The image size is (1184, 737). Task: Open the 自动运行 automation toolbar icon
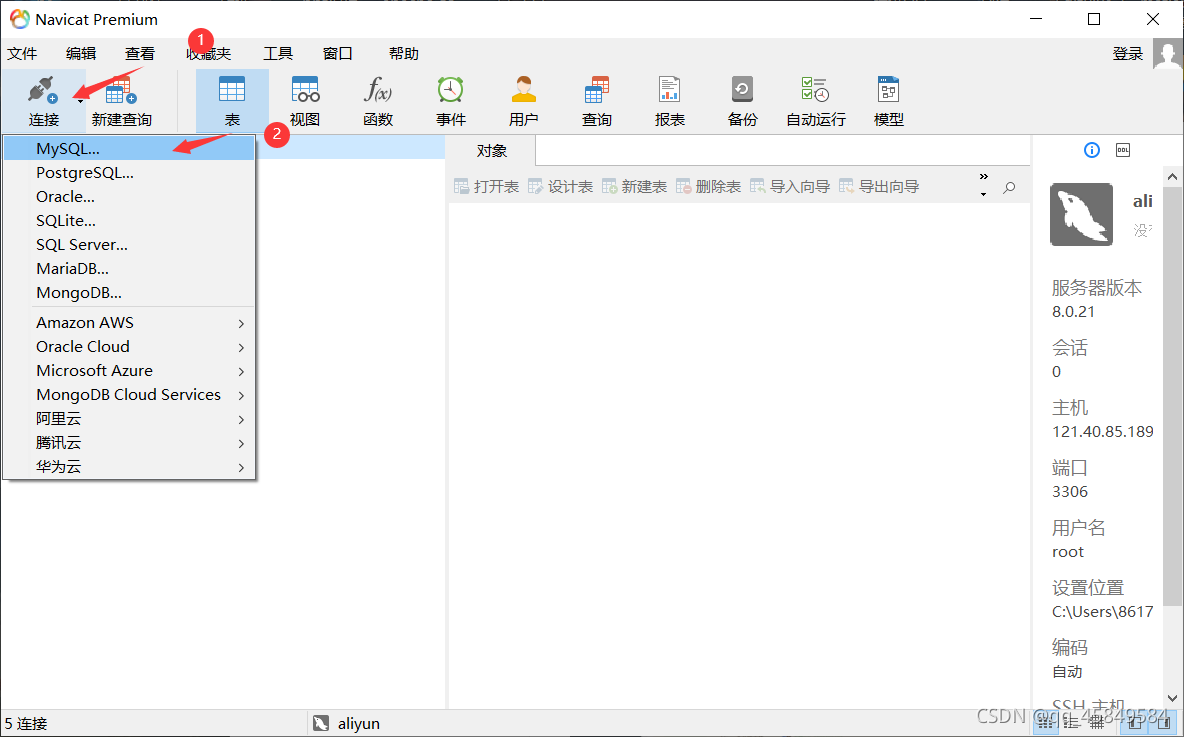(x=816, y=90)
